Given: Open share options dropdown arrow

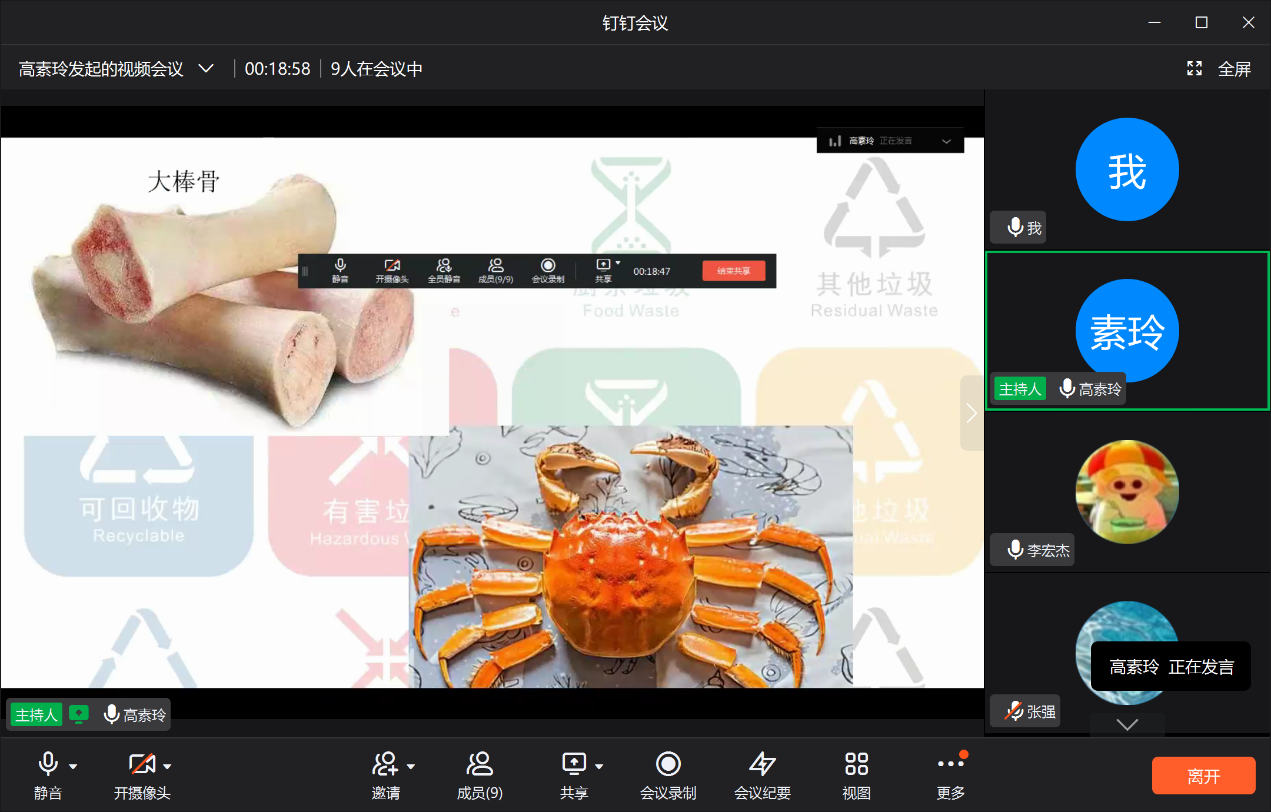Looking at the screenshot, I should [599, 767].
